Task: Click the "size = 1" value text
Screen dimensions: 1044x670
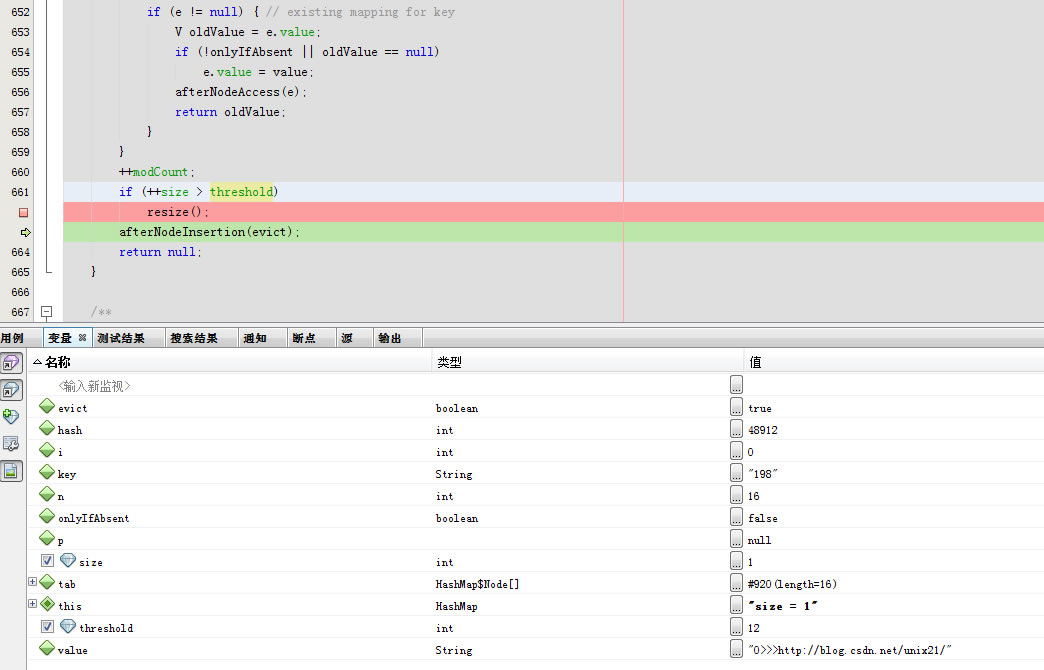Action: [782, 606]
